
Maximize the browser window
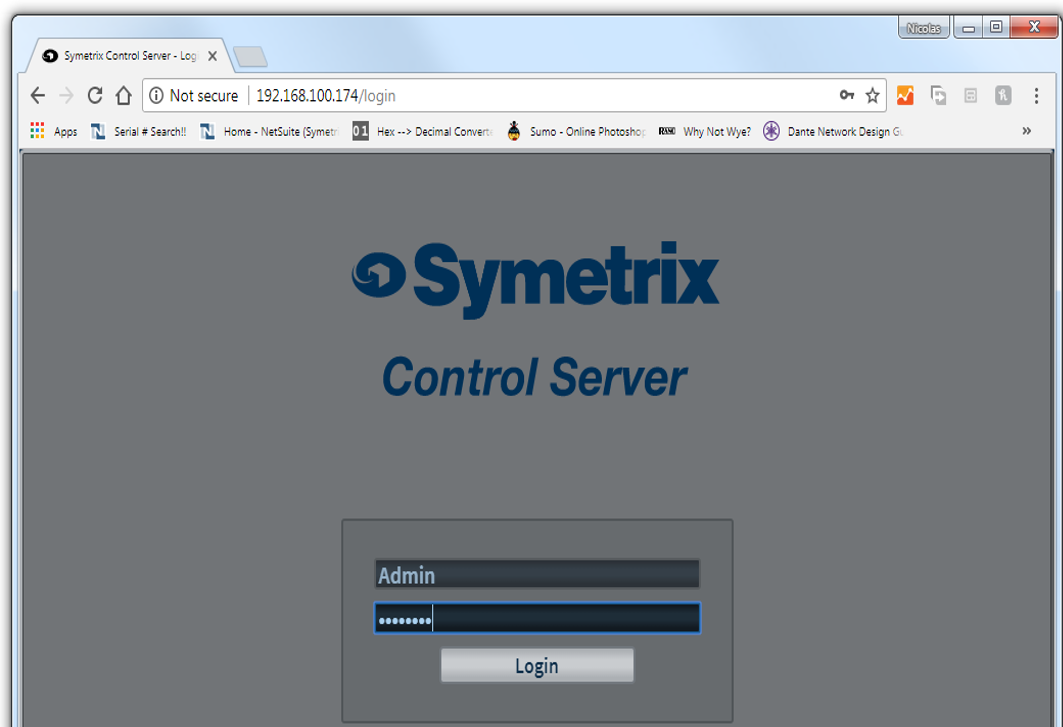996,27
